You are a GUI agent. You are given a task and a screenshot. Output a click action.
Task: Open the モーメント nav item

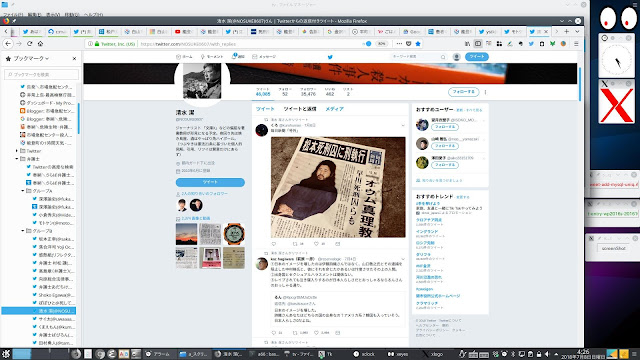point(211,57)
